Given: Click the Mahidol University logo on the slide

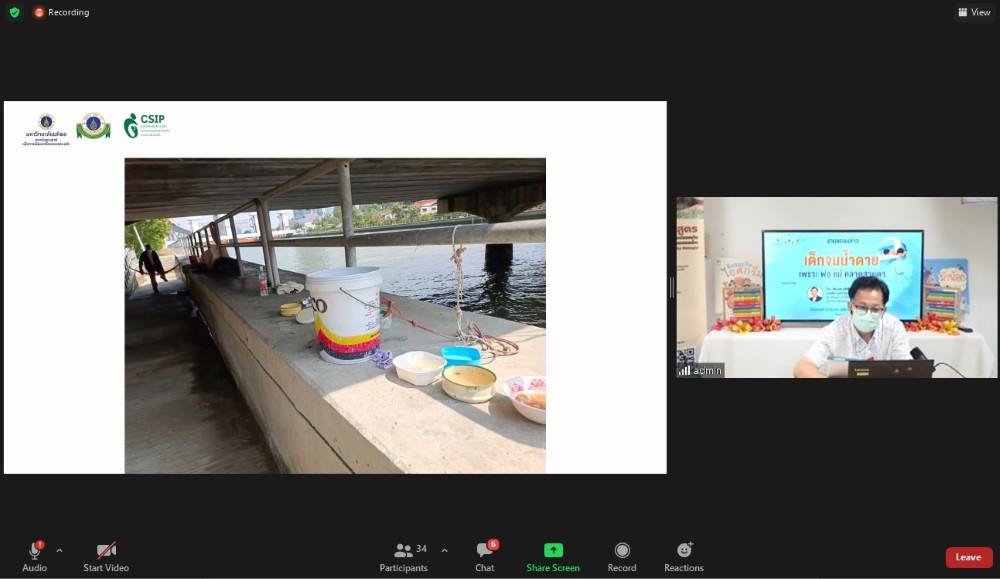Looking at the screenshot, I should [46, 128].
